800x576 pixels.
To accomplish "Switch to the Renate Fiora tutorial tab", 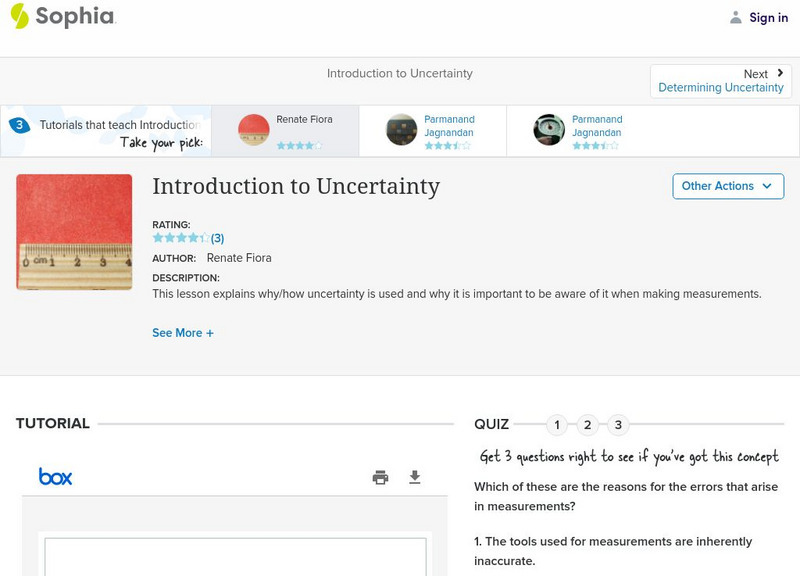I will 290,131.
